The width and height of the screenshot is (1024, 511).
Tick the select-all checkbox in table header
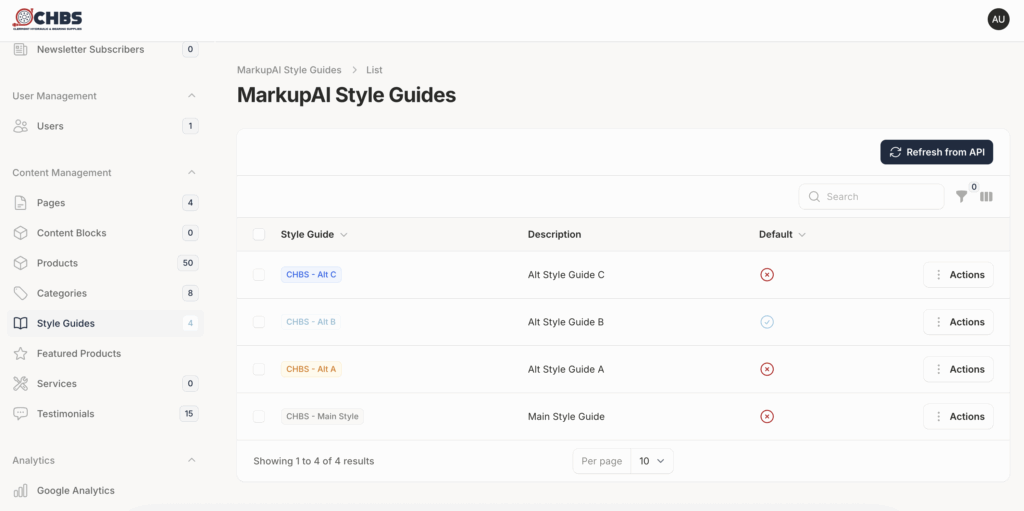point(259,234)
